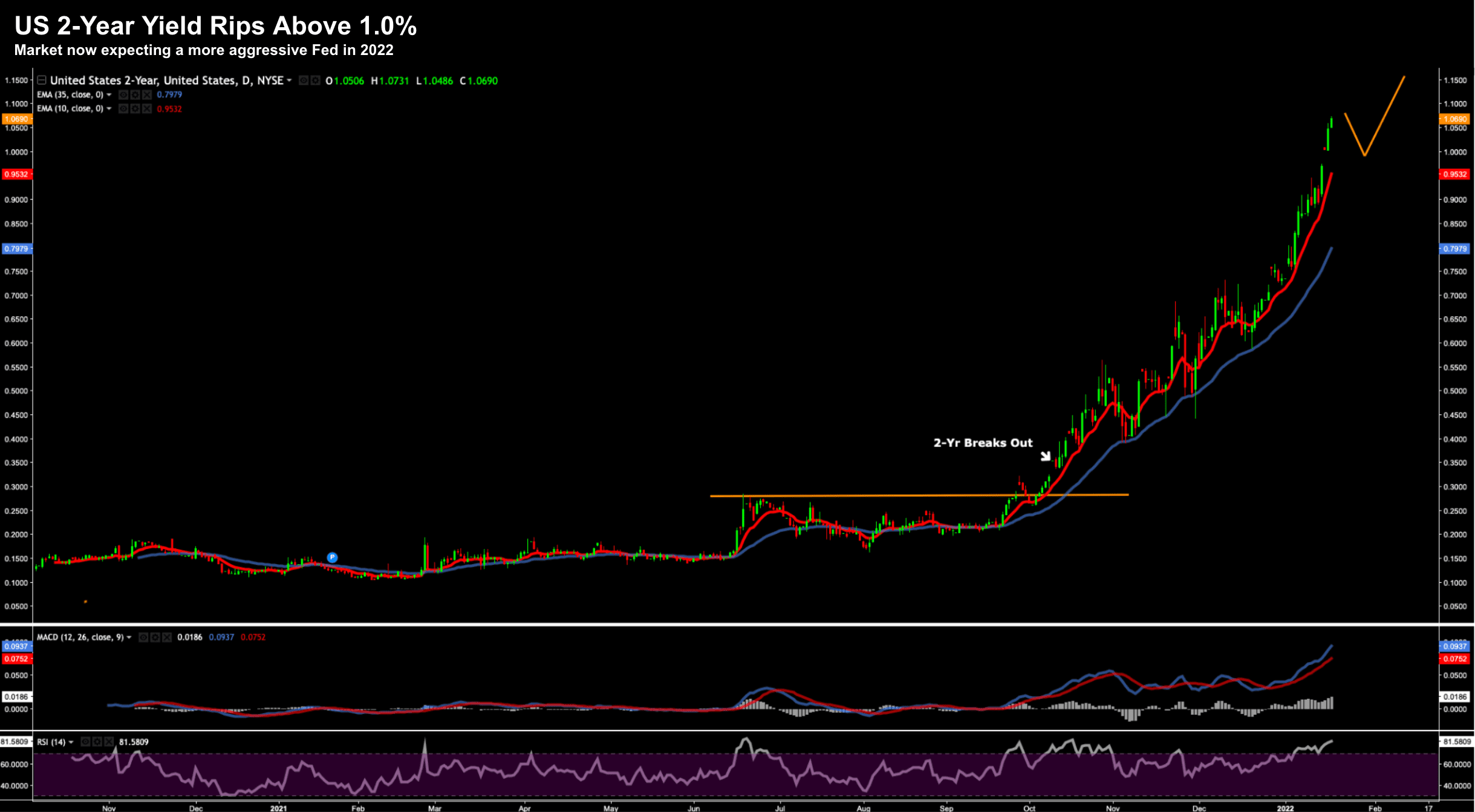Open the EMA (35, close, 0) dropdown
This screenshot has height=812, width=1475.
(x=109, y=95)
